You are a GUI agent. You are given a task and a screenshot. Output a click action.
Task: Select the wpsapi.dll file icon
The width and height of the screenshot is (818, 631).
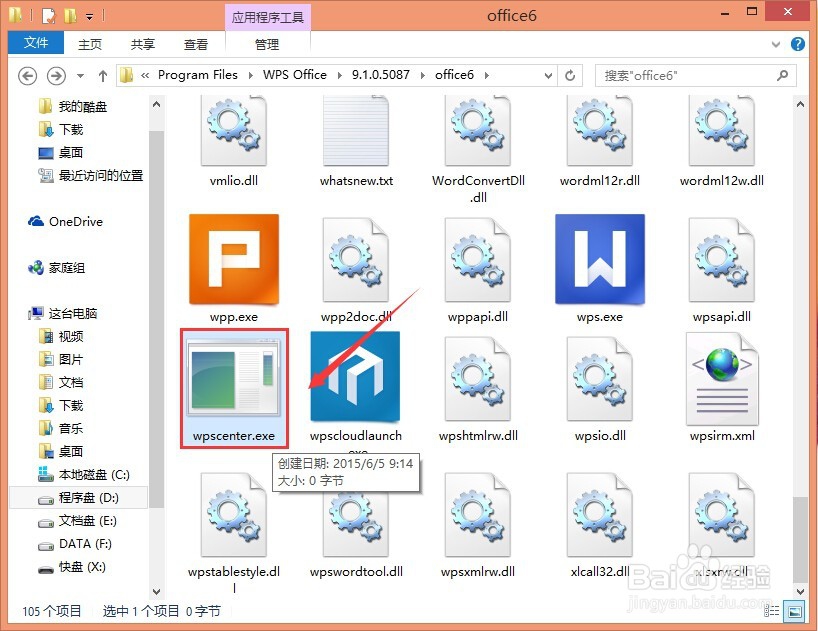pyautogui.click(x=722, y=260)
